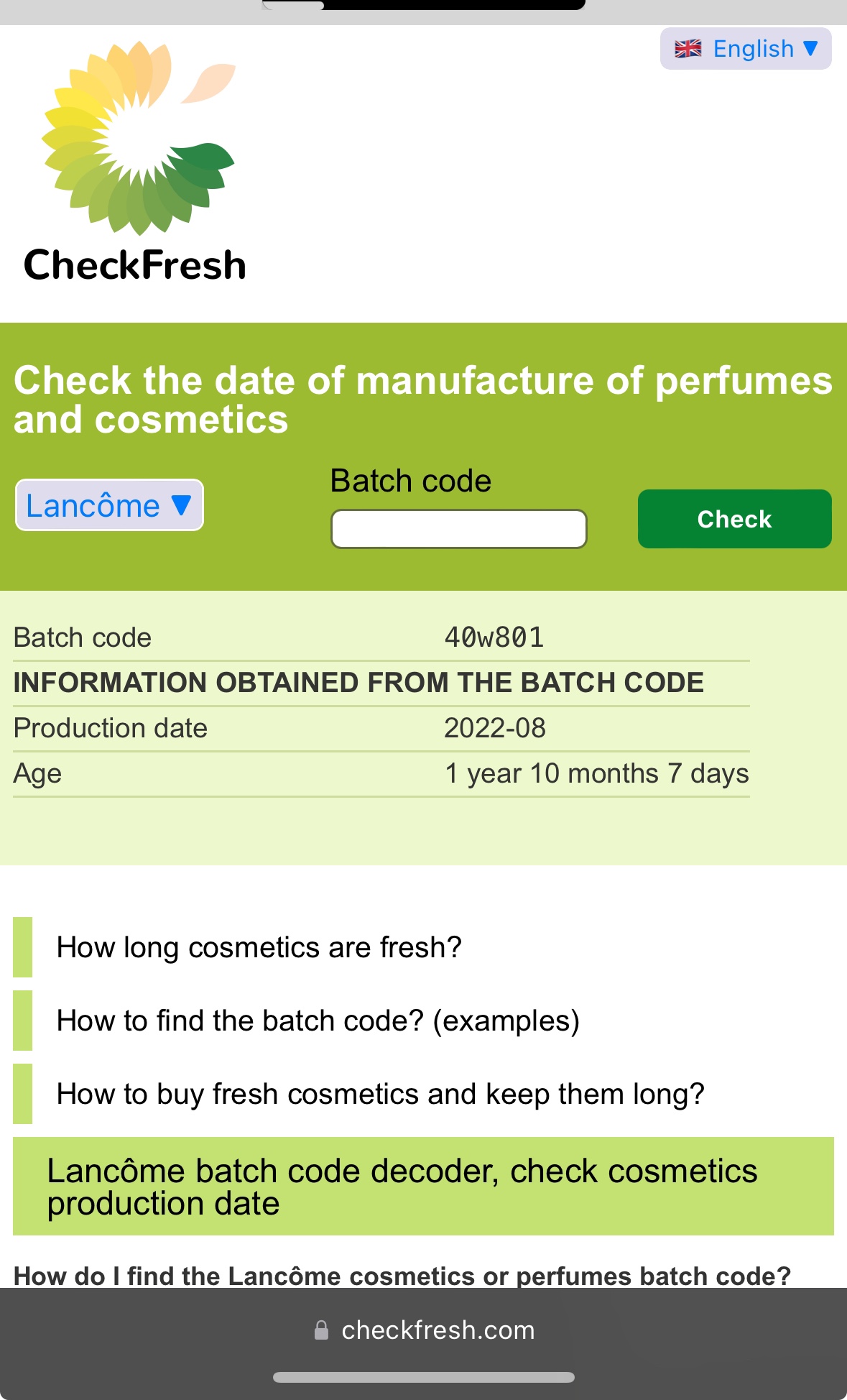Open 'How long cosmetics are fresh?'

(259, 947)
